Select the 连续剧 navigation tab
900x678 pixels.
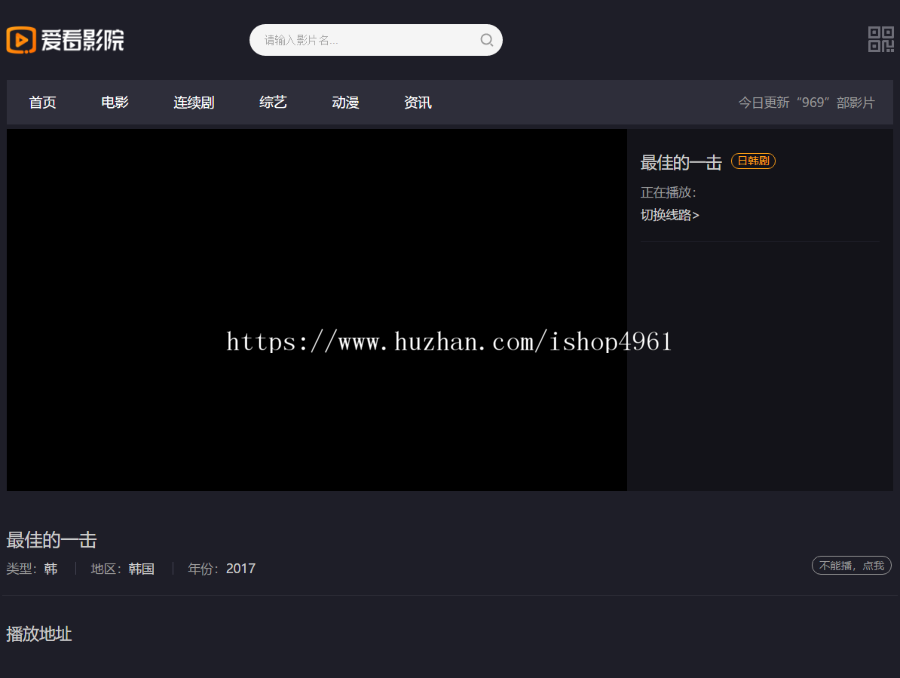pos(193,102)
